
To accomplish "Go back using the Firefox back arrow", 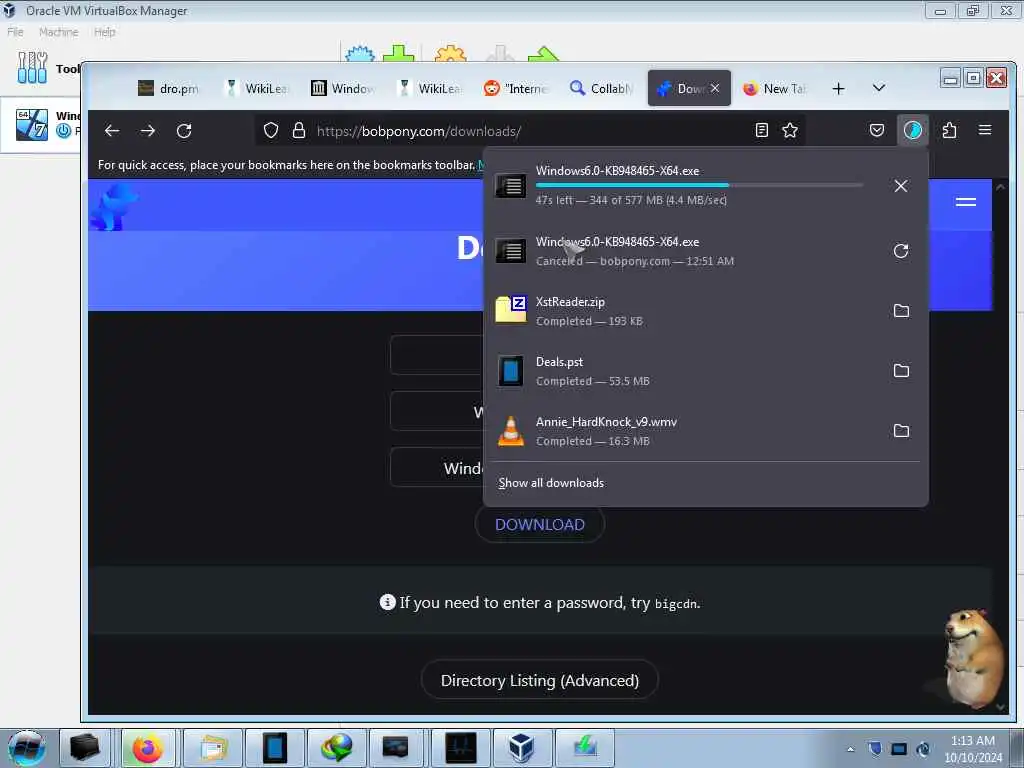I will [112, 131].
